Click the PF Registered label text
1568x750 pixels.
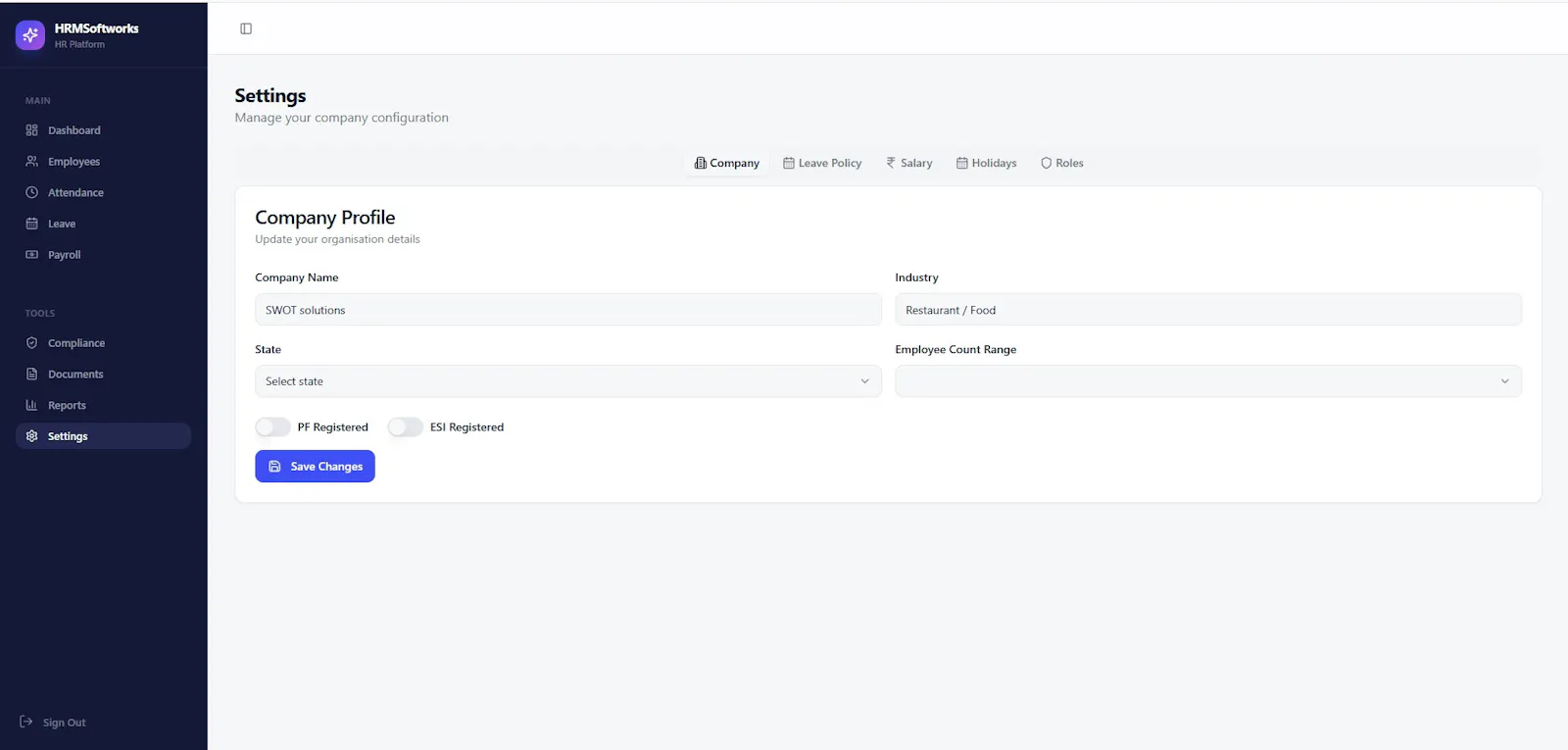[x=332, y=426]
